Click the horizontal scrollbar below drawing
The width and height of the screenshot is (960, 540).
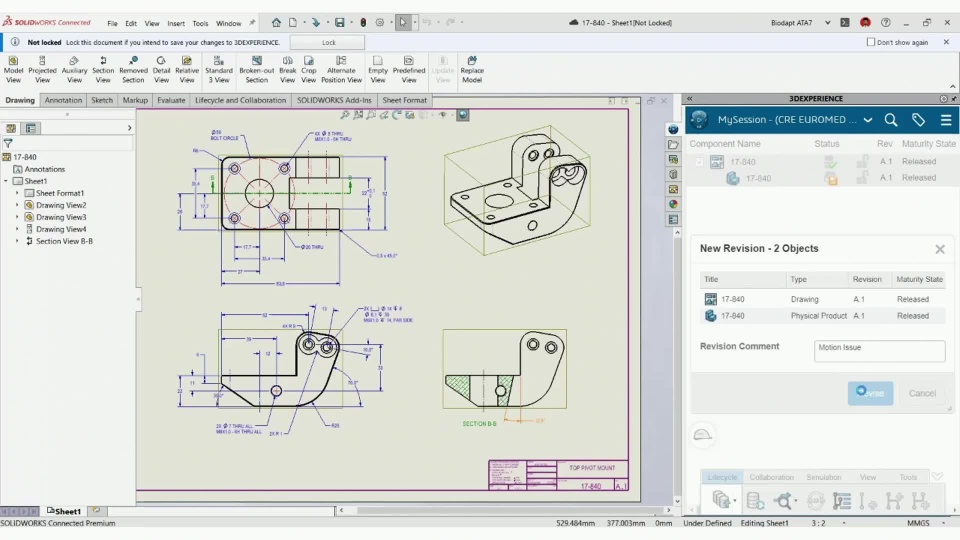504,510
